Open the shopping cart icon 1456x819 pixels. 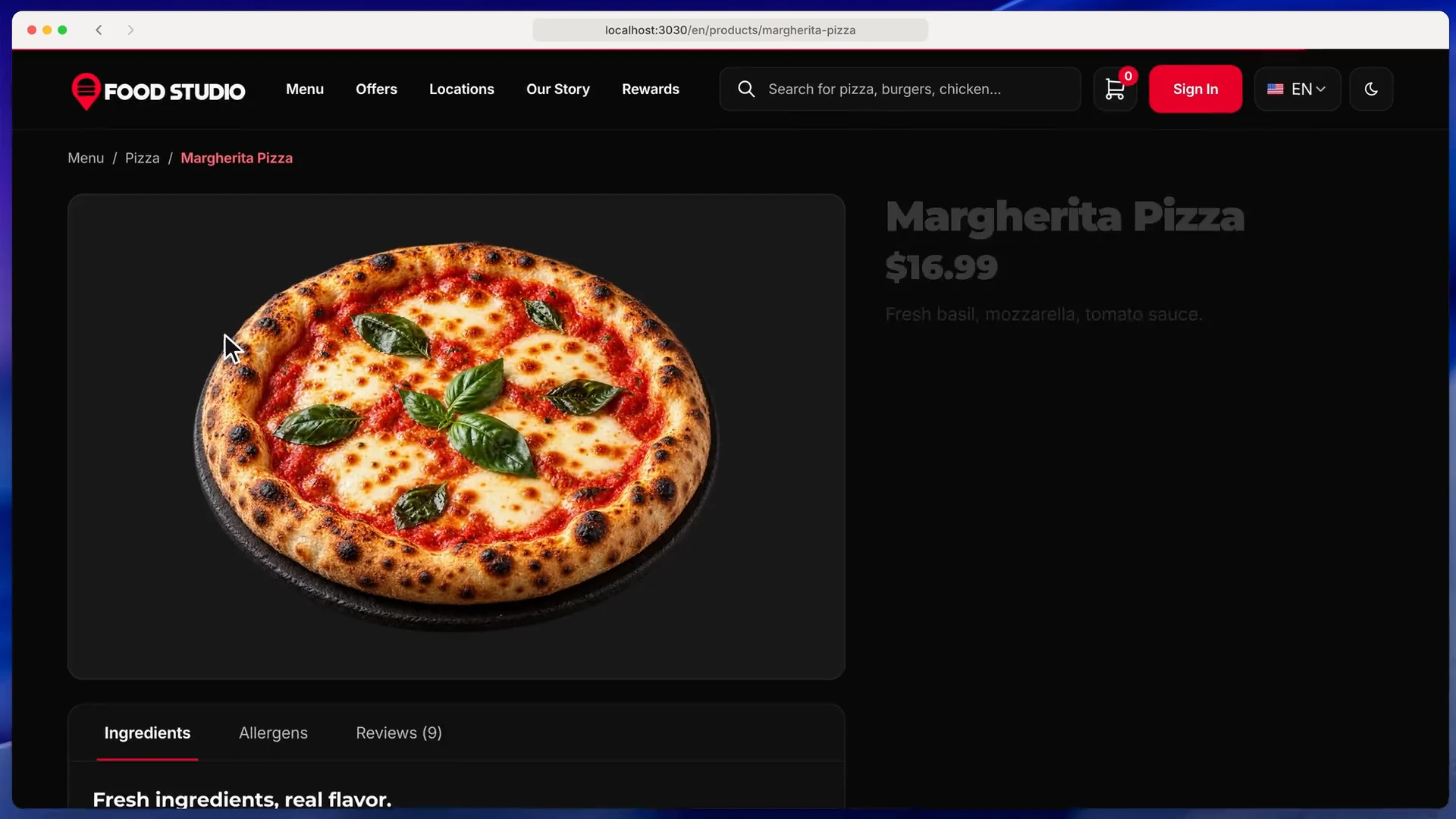click(x=1115, y=89)
